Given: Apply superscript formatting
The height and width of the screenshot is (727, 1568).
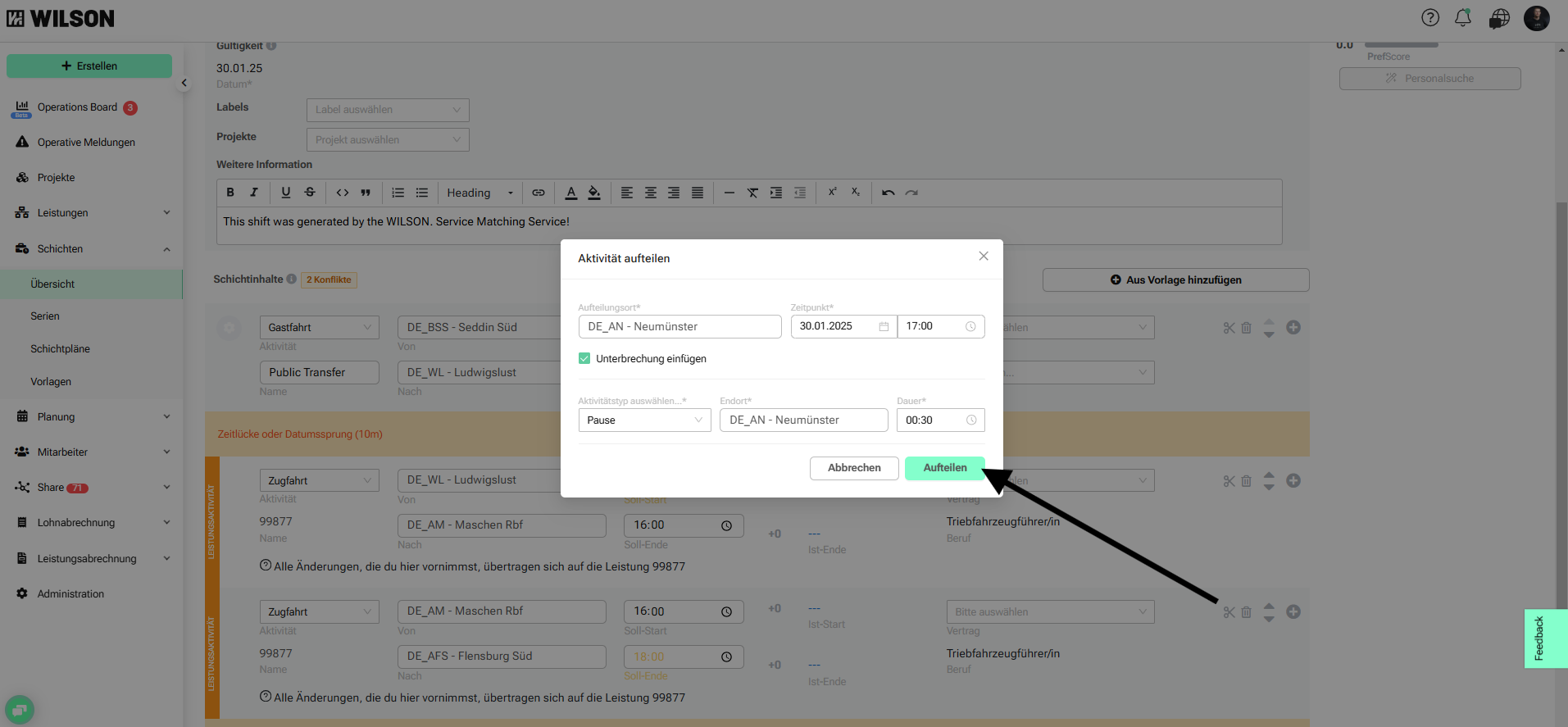Looking at the screenshot, I should (x=832, y=192).
